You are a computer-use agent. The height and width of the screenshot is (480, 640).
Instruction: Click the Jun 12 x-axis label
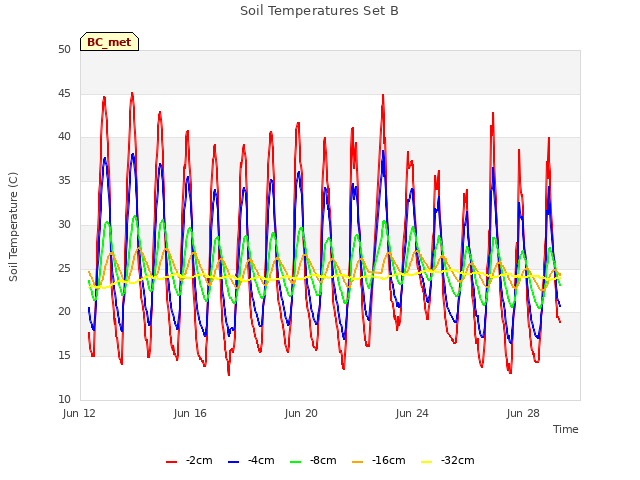(x=79, y=413)
